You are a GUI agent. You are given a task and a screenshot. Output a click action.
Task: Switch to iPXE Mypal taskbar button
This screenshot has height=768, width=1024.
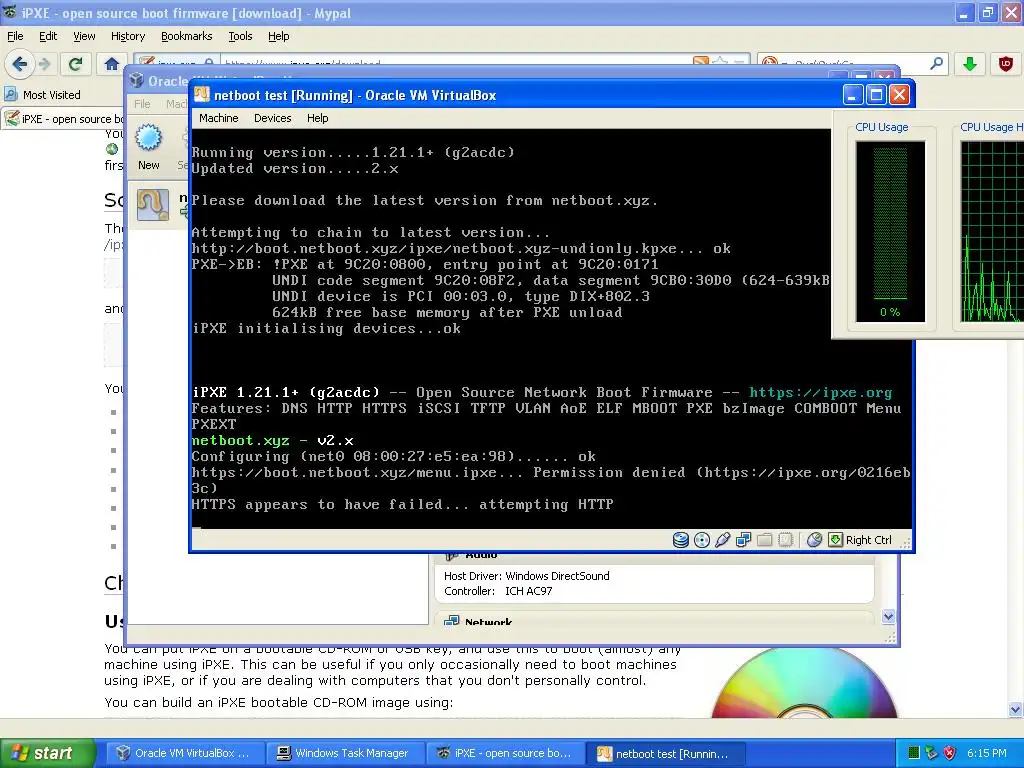tap(505, 753)
